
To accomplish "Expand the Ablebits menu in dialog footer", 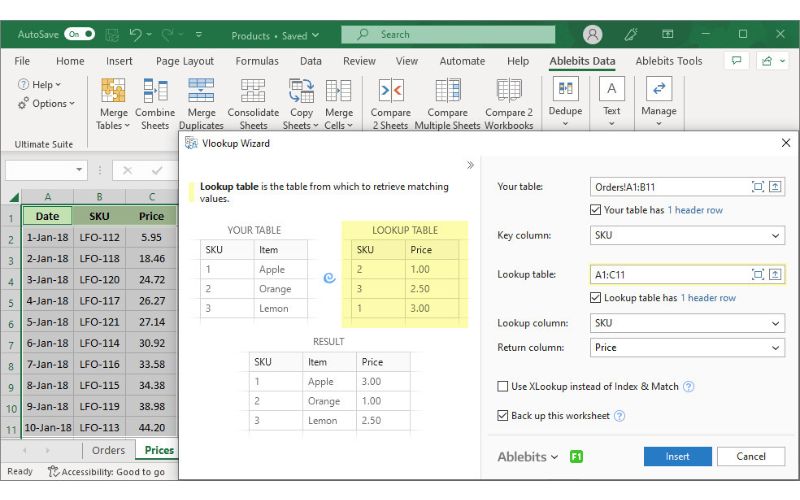I will coord(528,457).
